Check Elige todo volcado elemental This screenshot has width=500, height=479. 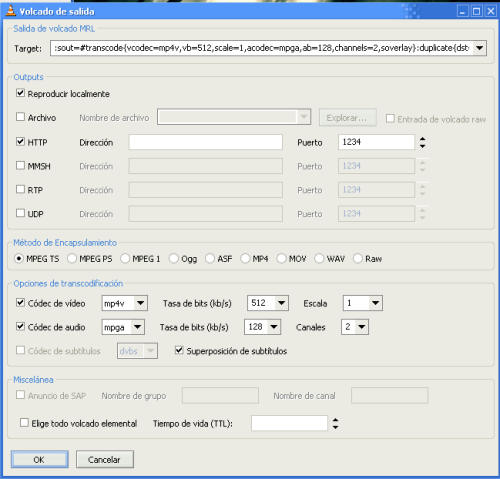coord(24,423)
